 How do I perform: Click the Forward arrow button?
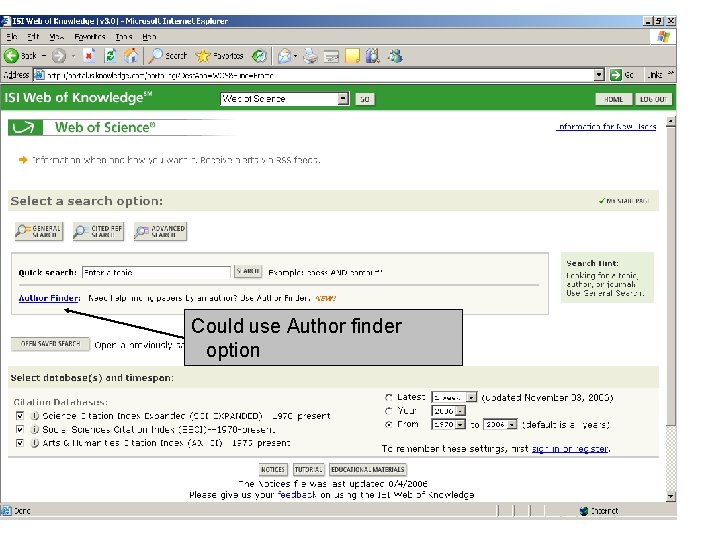click(x=58, y=56)
